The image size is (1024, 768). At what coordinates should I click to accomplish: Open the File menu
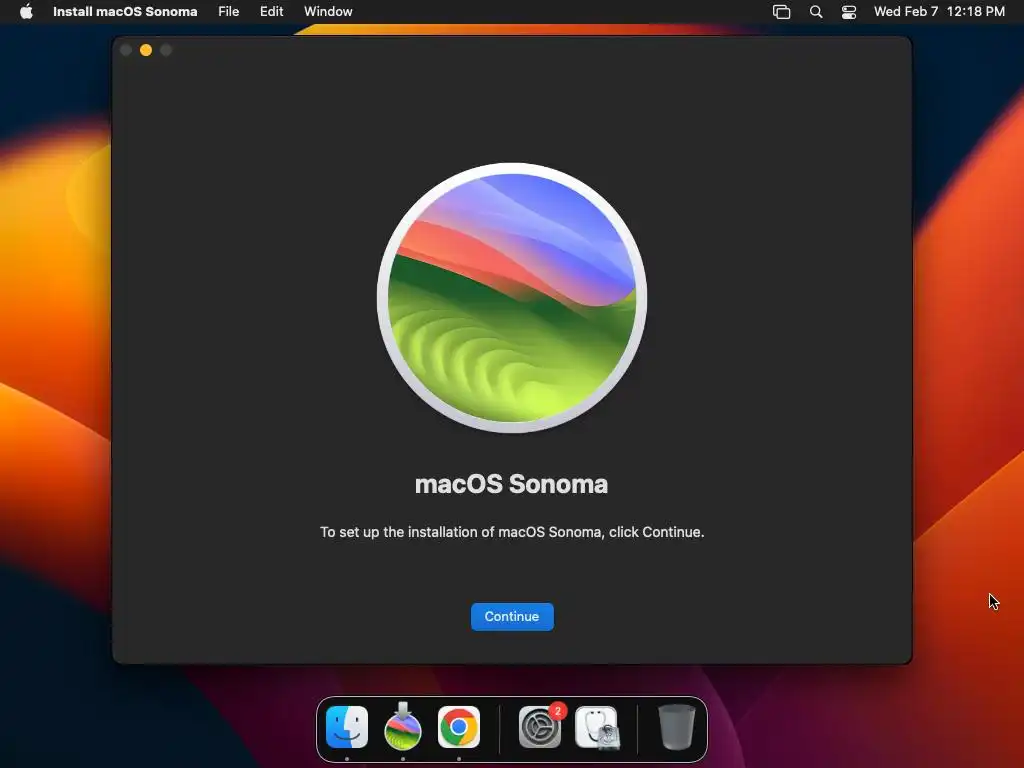coord(229,12)
